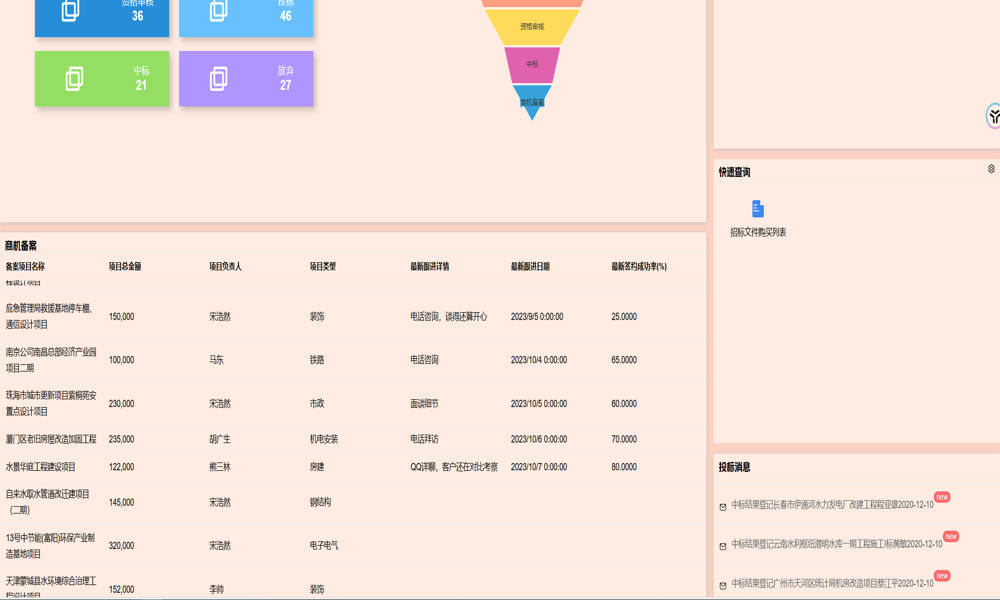Screen dimensions: 1000x600
Task: Select the yellow 资格审核 funnel segment
Action: coord(532,27)
